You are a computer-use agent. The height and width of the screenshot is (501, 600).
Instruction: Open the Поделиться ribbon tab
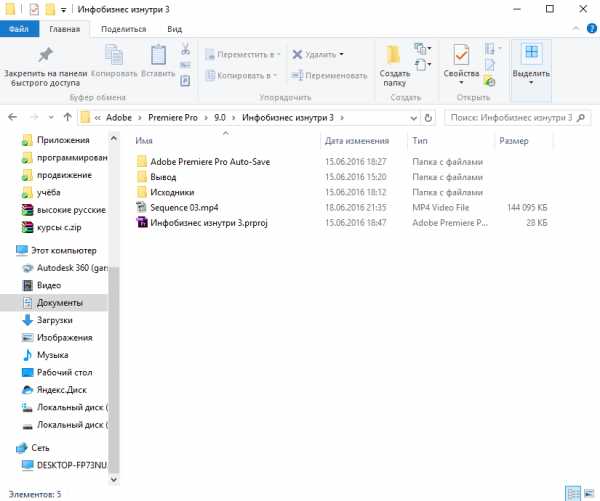[123, 30]
